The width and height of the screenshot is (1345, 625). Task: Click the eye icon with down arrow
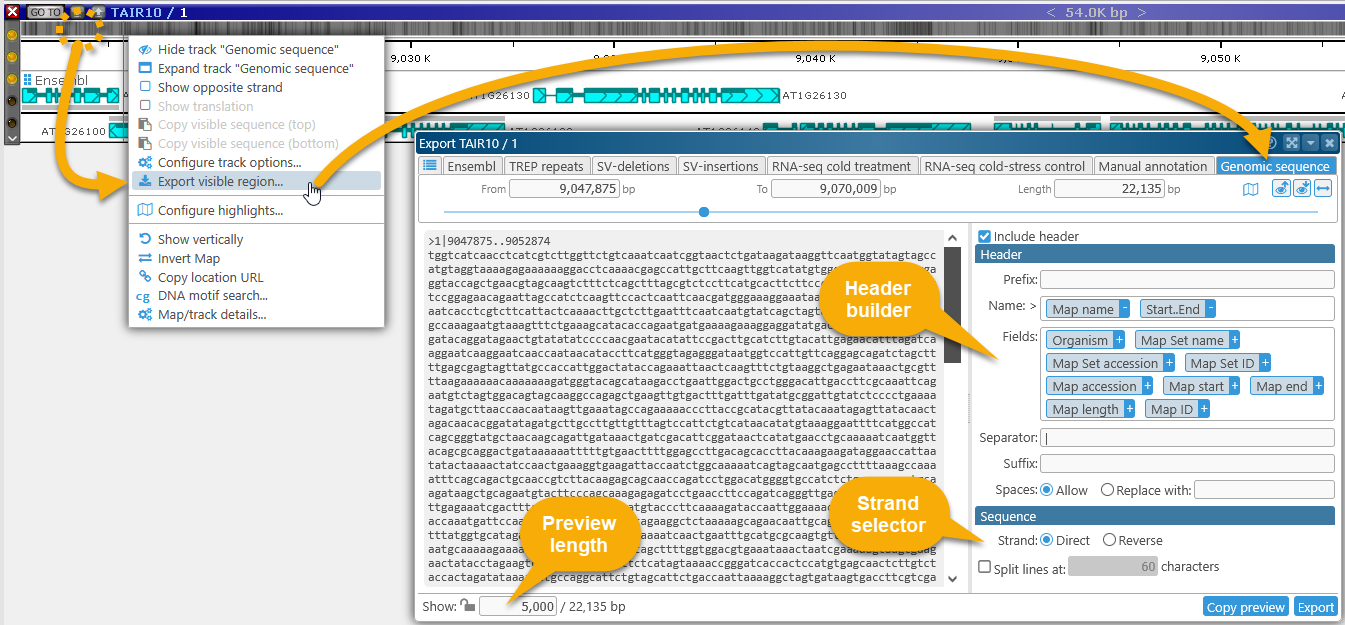coord(1302,189)
